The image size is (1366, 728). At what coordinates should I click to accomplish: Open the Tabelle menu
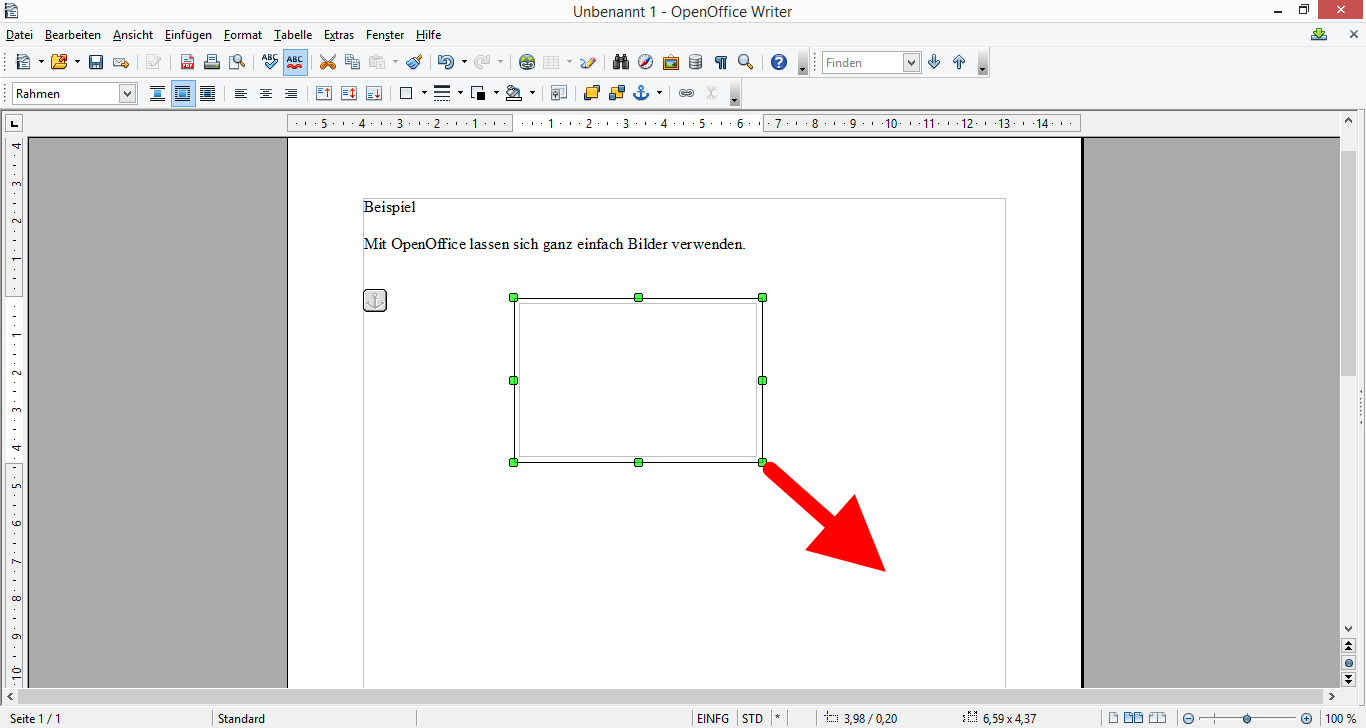pos(293,35)
